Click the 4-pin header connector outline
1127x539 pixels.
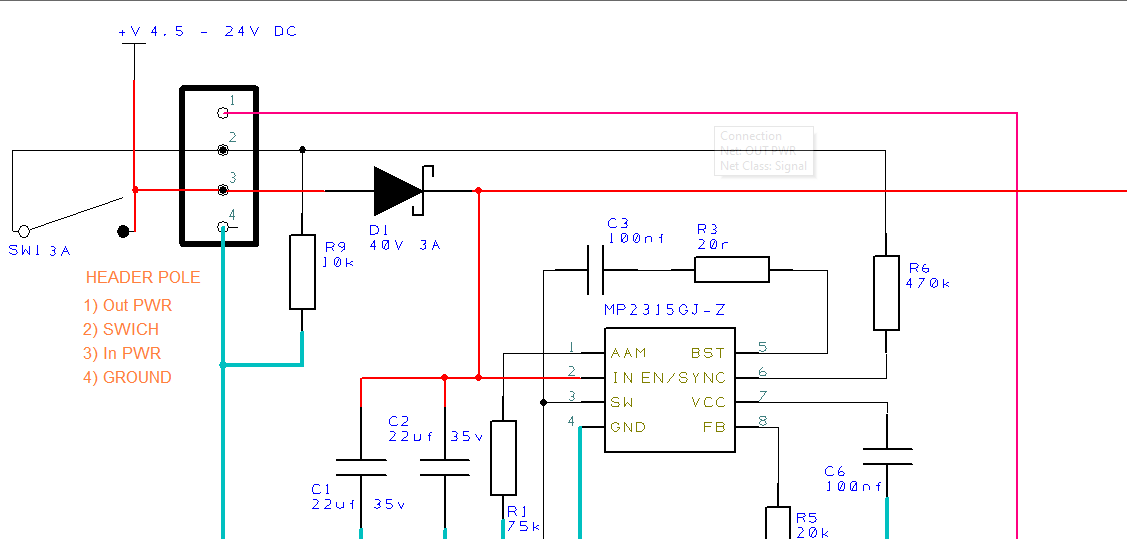[218, 166]
